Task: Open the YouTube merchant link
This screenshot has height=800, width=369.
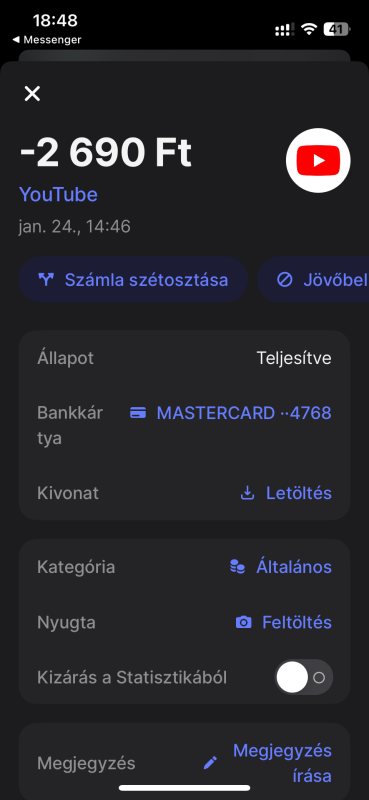Action: tap(58, 194)
